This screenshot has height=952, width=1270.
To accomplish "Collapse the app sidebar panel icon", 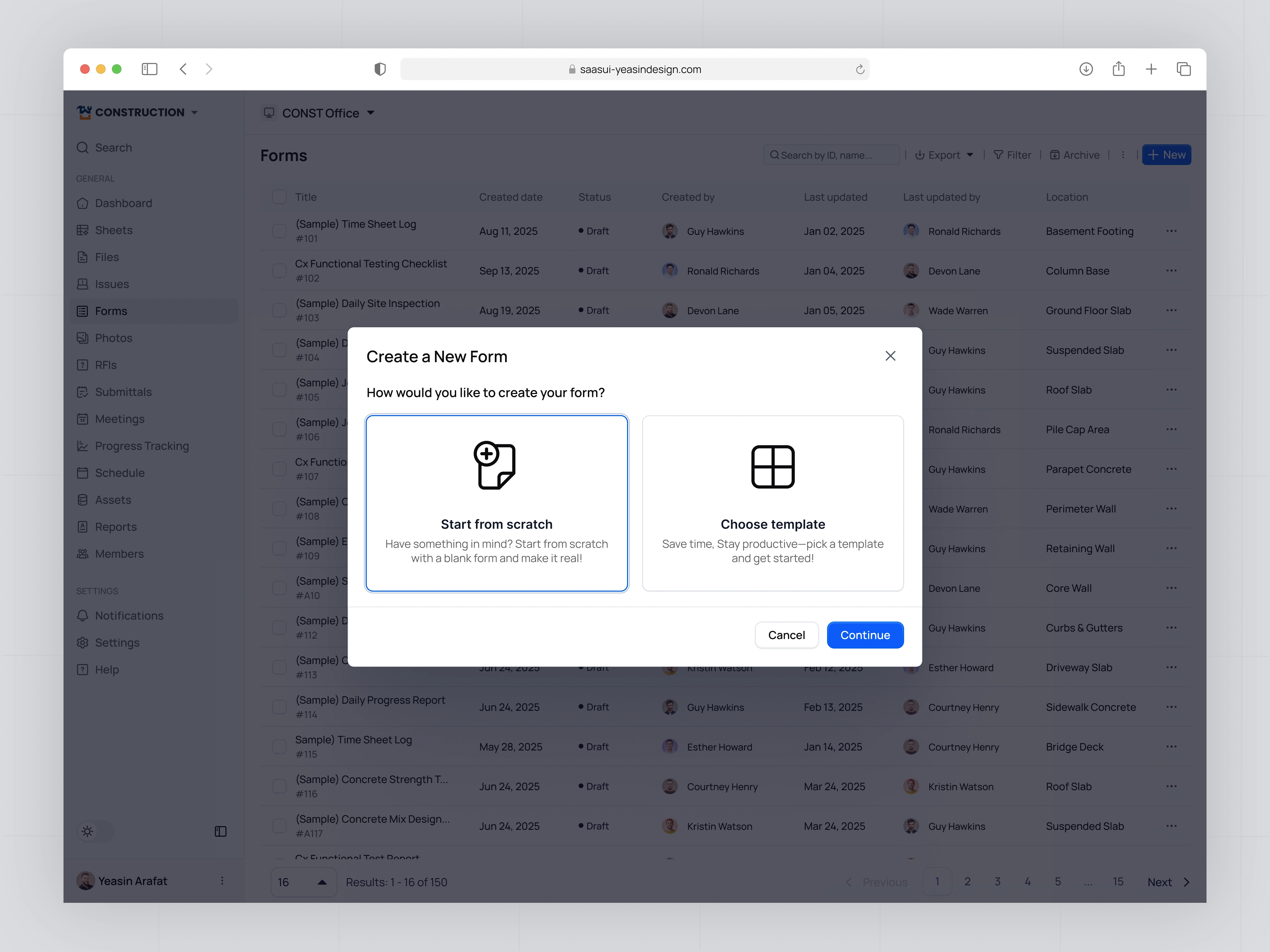I will pos(220,831).
